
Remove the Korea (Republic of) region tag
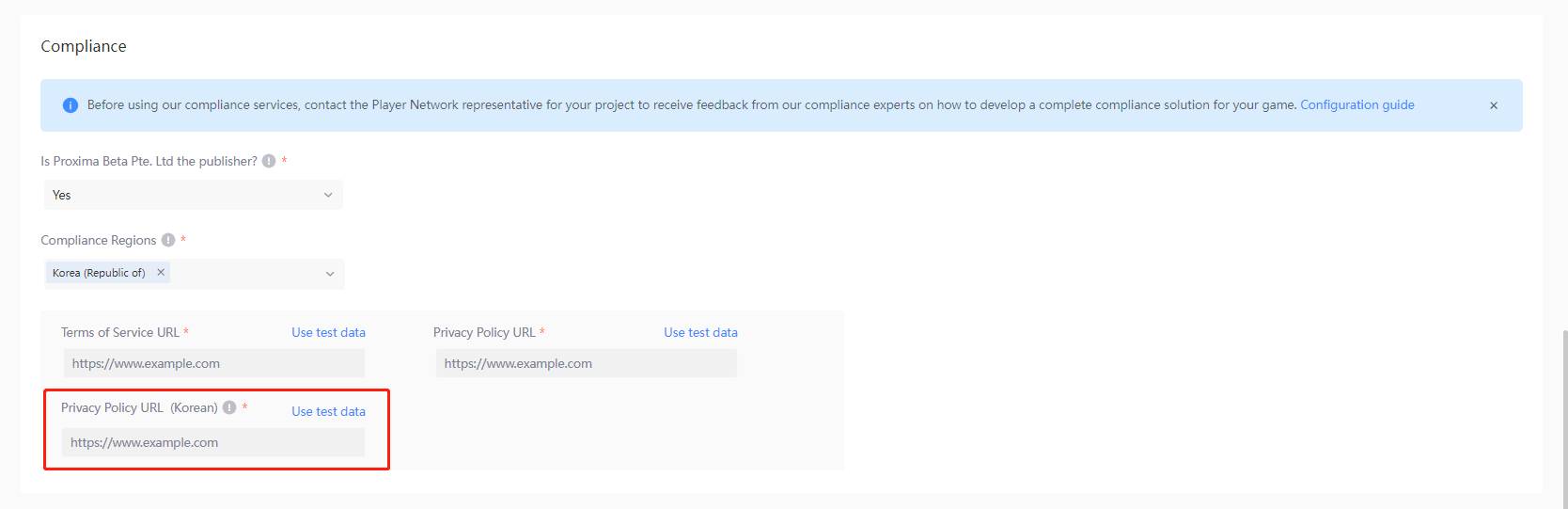[x=161, y=273]
